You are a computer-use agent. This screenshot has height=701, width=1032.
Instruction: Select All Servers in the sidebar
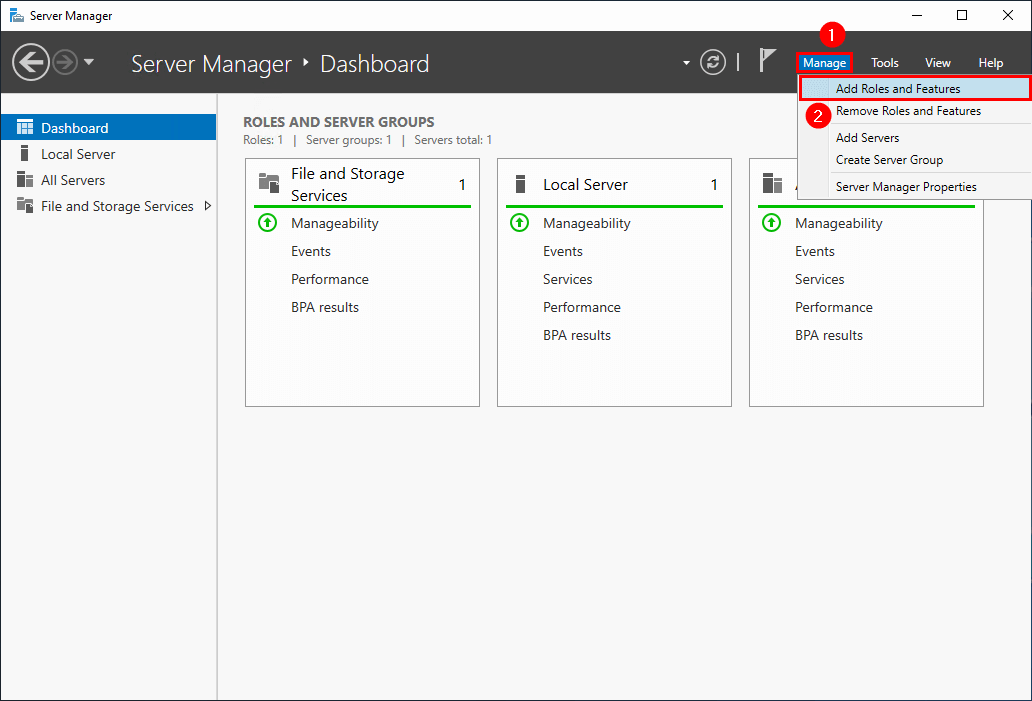click(109, 180)
